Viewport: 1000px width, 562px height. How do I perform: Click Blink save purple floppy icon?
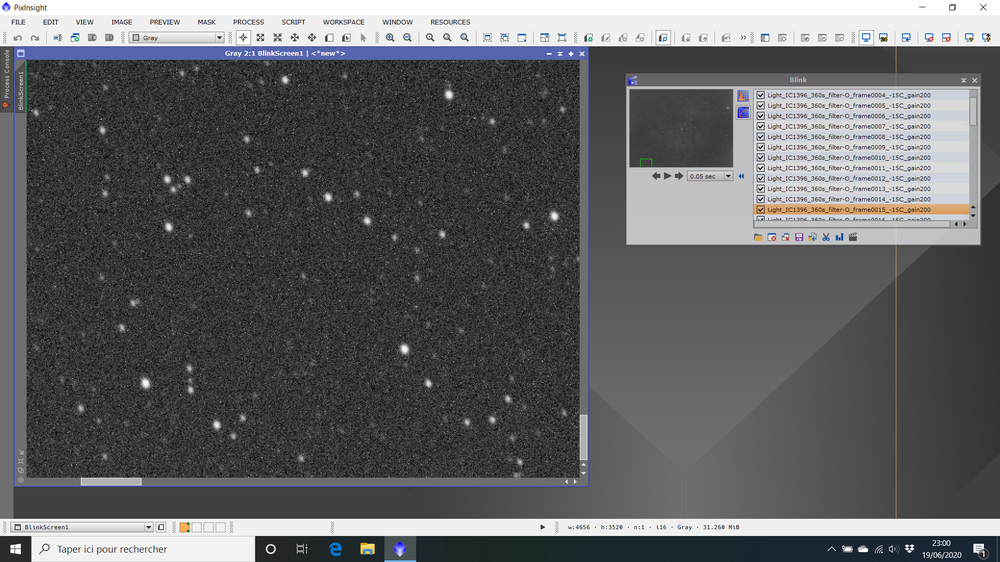(x=798, y=237)
